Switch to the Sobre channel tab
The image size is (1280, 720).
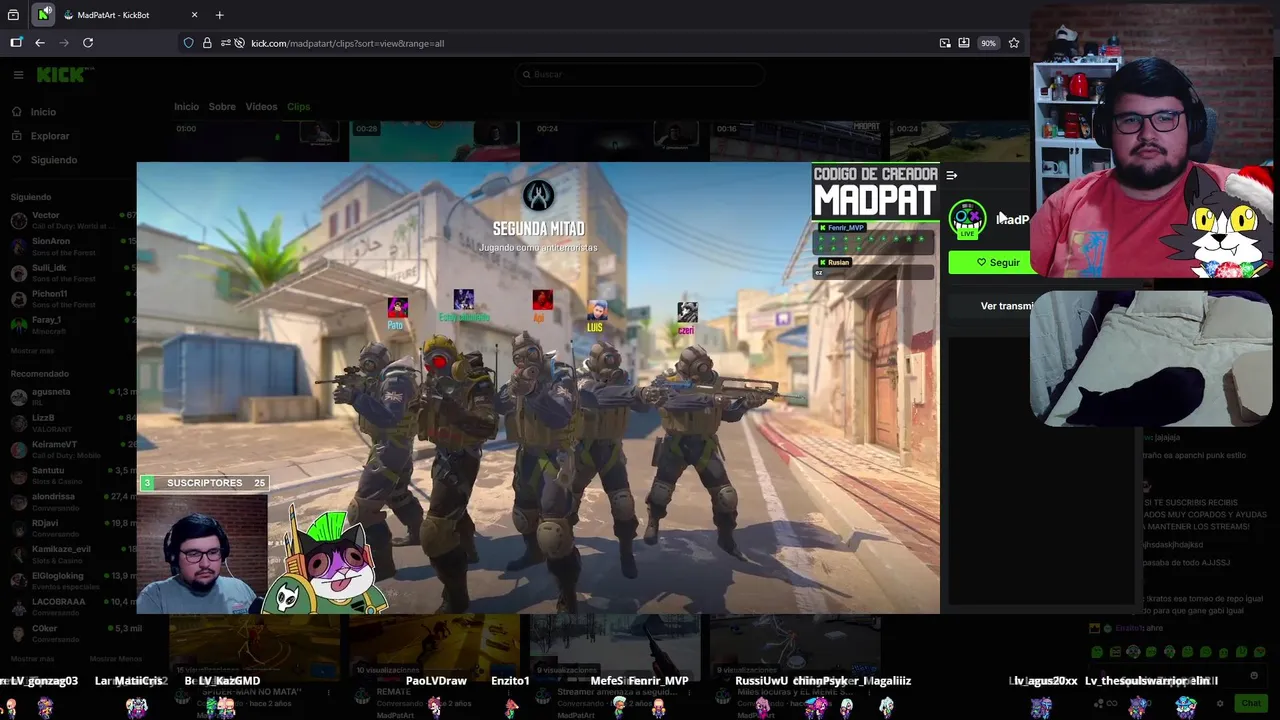(222, 107)
